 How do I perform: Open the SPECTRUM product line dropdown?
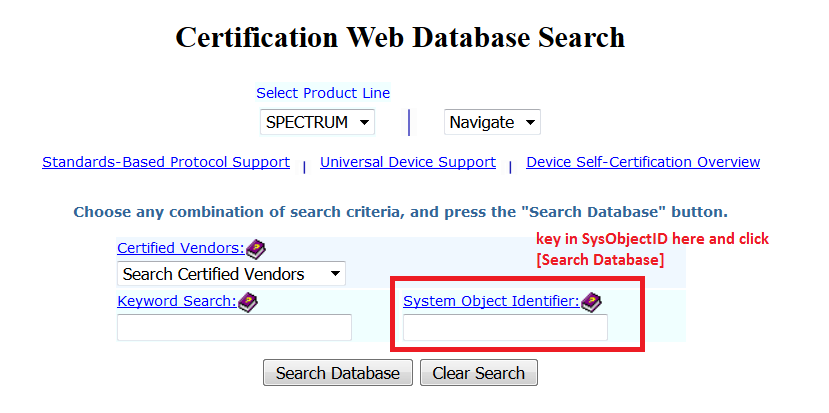pos(317,122)
